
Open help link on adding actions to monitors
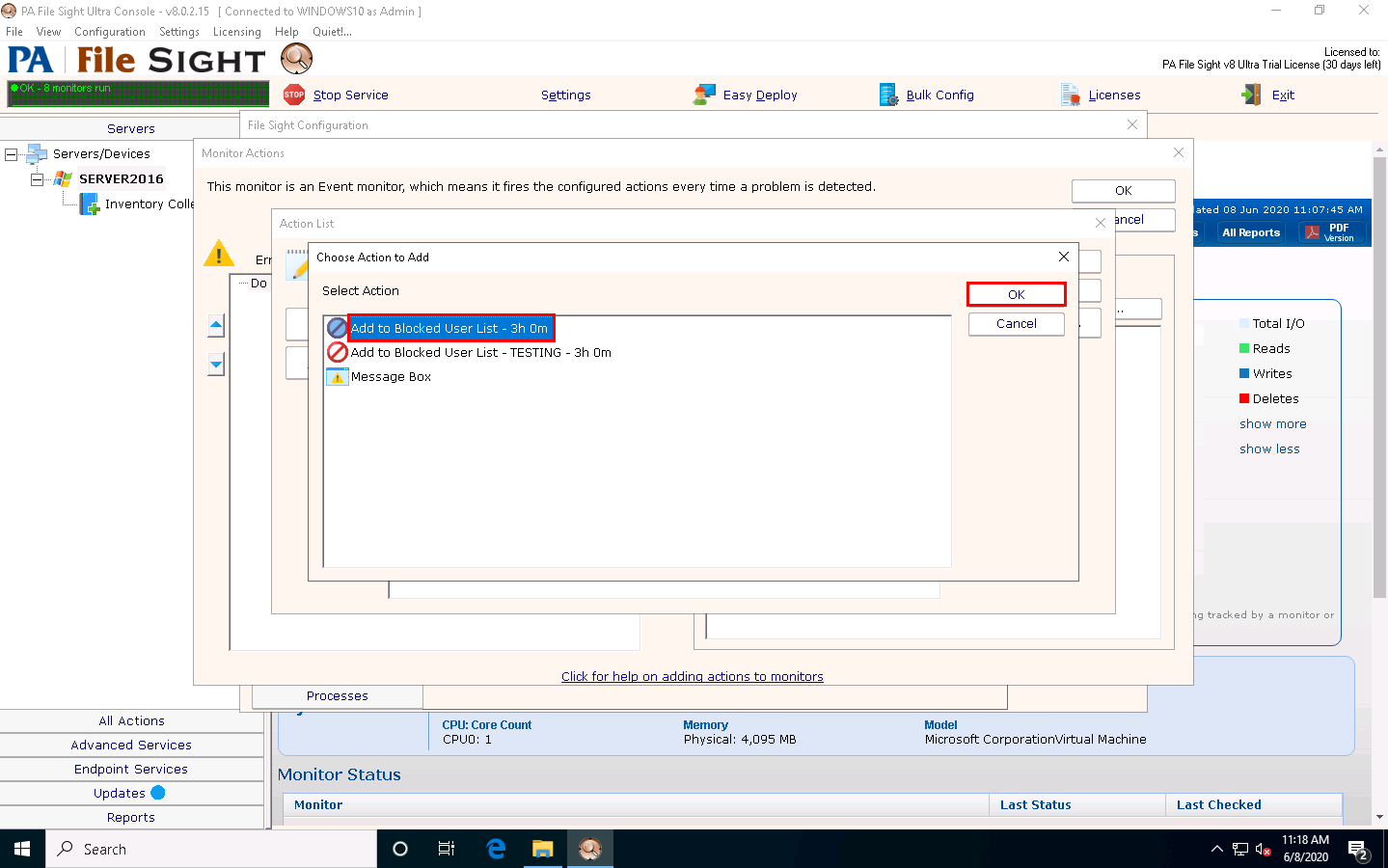point(693,676)
